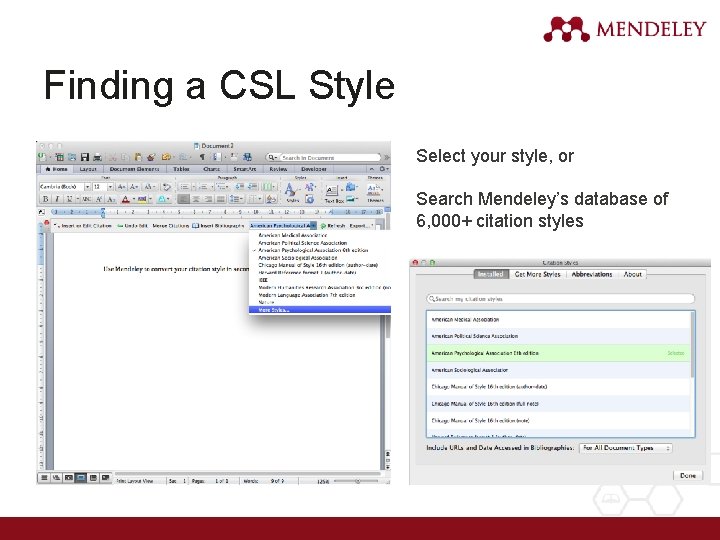Switch to the Tables ribbon tab

(181, 169)
